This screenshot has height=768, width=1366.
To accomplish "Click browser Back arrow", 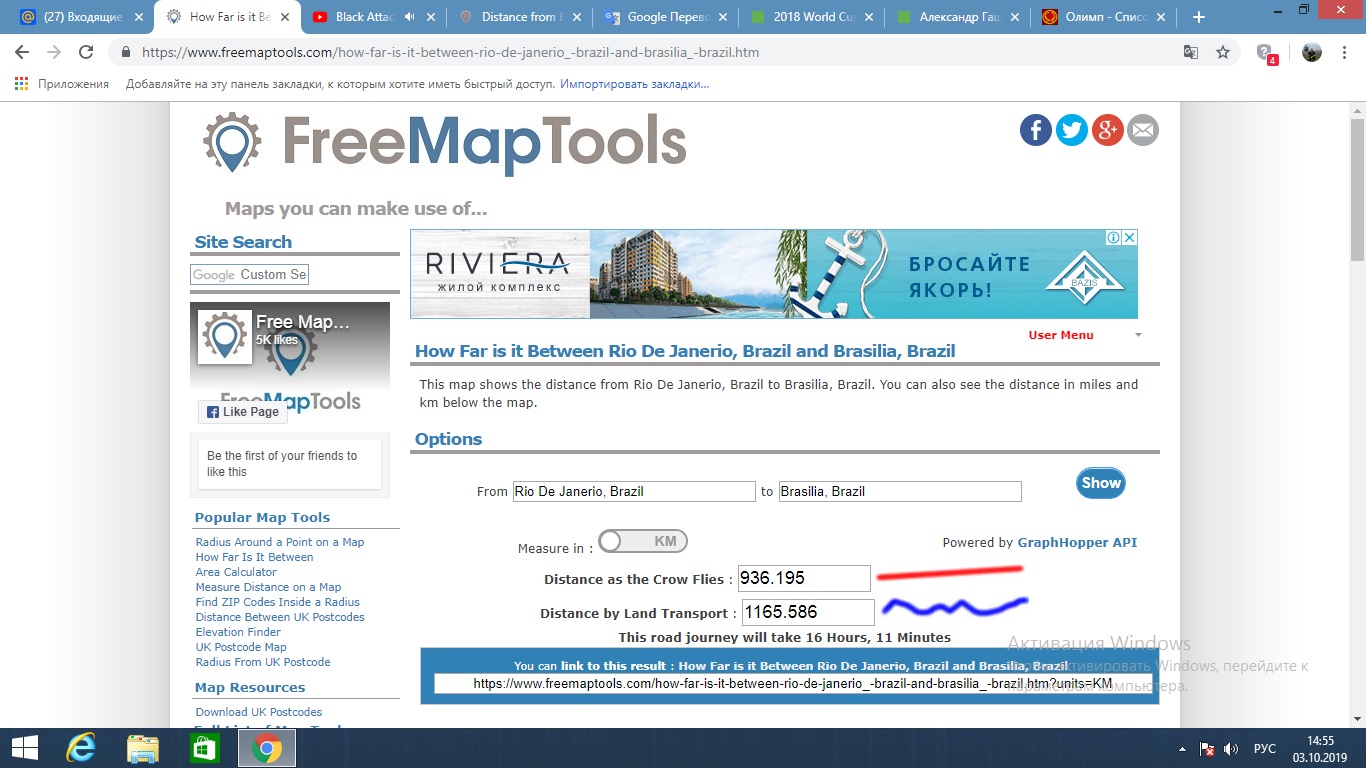I will click(x=22, y=52).
